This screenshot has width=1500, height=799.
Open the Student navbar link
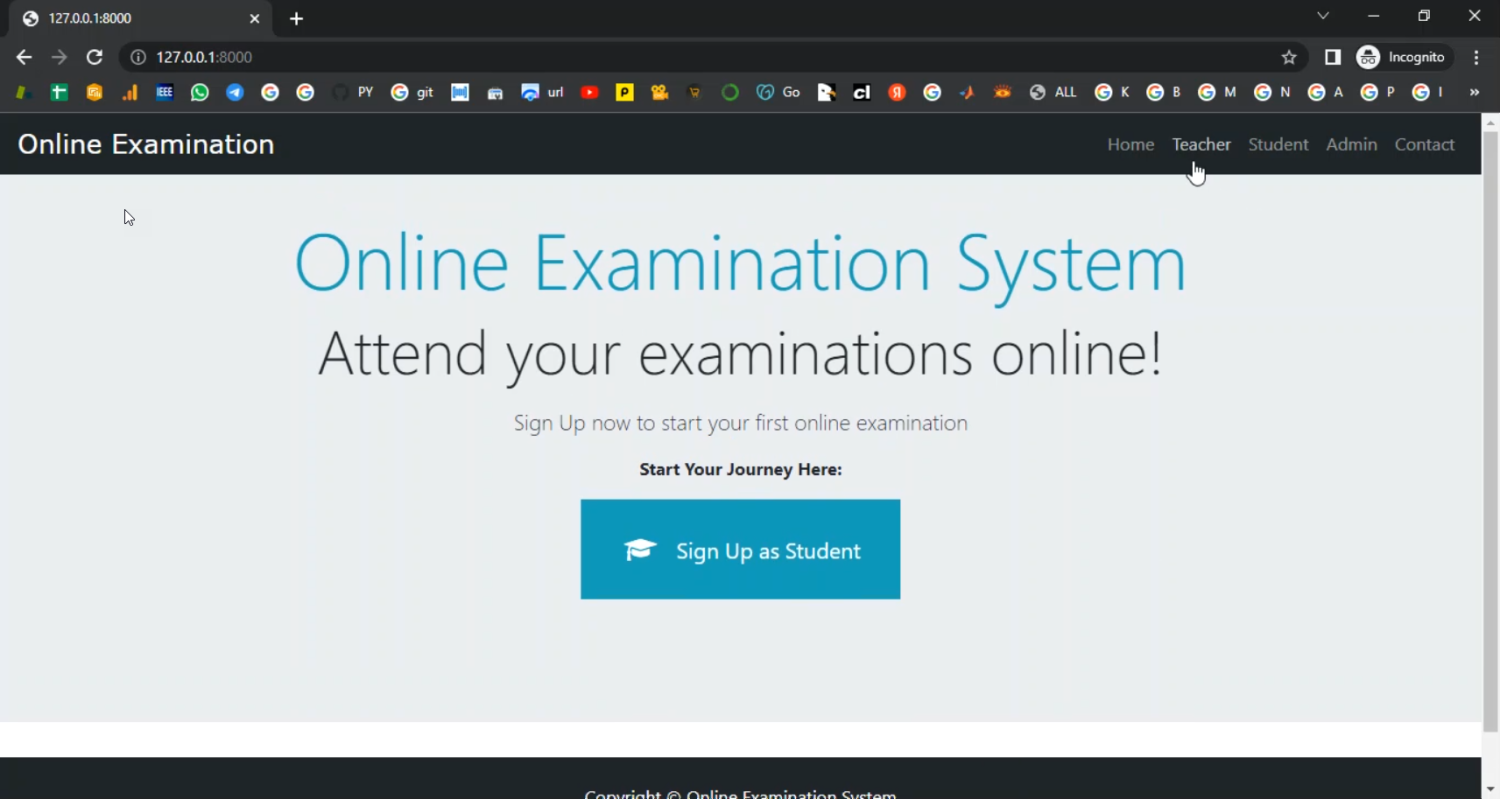pos(1278,144)
